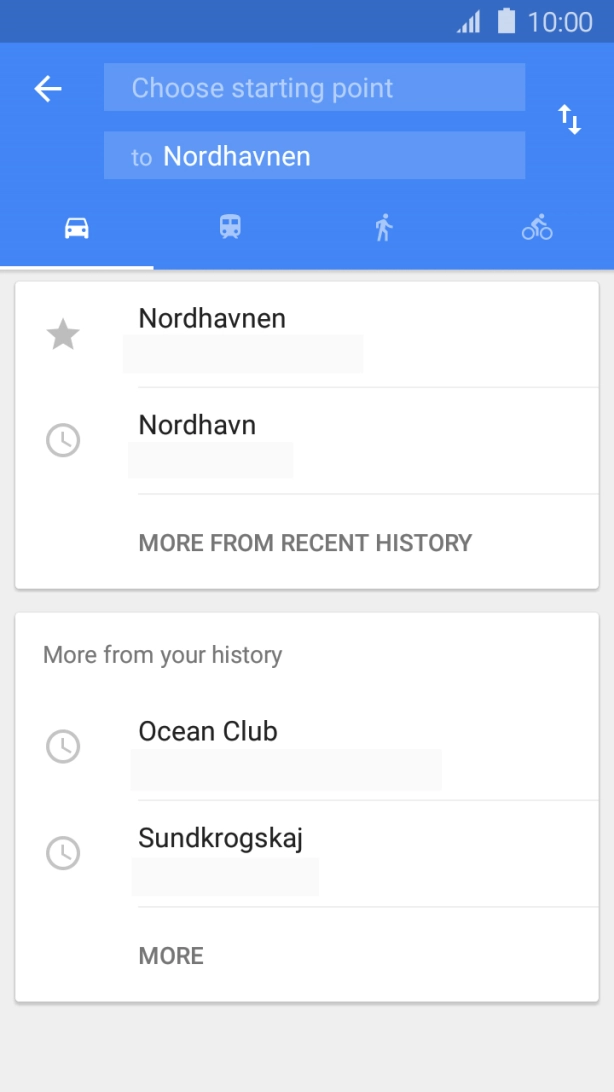This screenshot has width=614, height=1092.
Task: Tap the destination field showing Nordhavnen
Action: coord(314,156)
